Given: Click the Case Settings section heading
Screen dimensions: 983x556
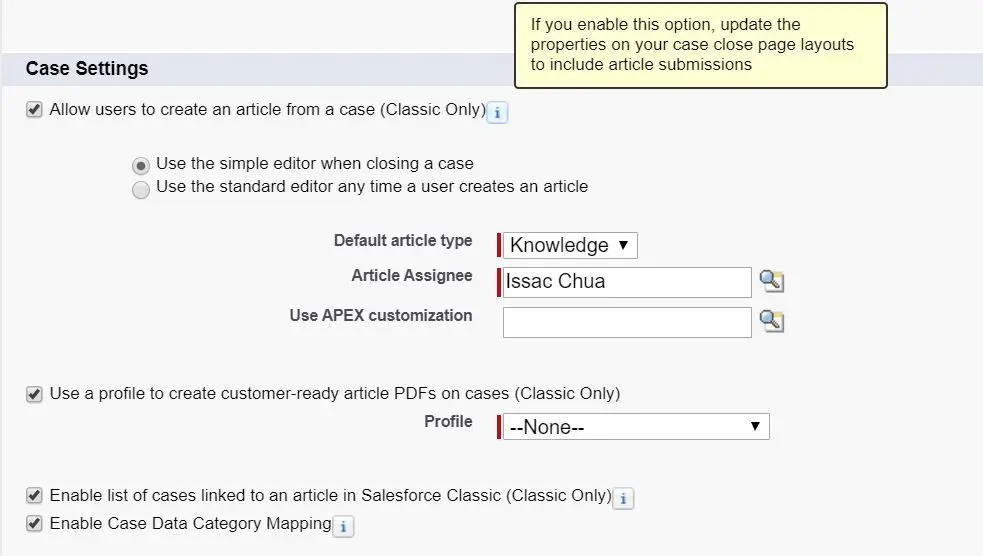Looking at the screenshot, I should [x=87, y=68].
